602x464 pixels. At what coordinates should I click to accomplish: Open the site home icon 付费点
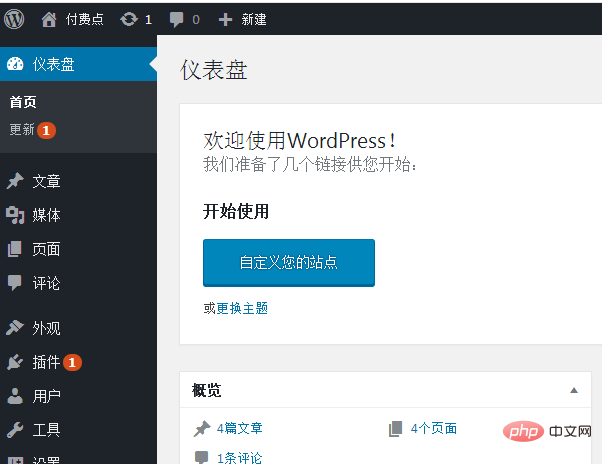pyautogui.click(x=49, y=18)
